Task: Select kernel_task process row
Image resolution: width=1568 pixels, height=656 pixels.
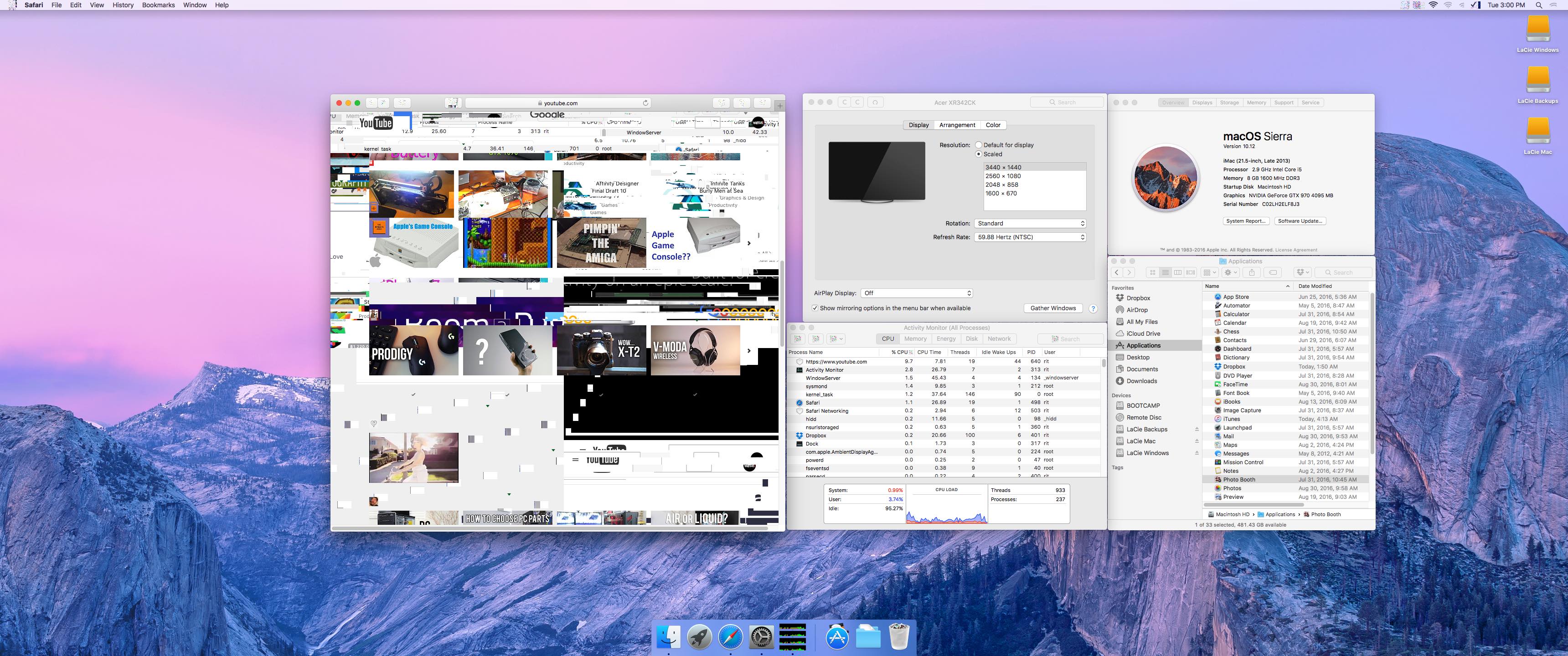Action: pyautogui.click(x=944, y=395)
